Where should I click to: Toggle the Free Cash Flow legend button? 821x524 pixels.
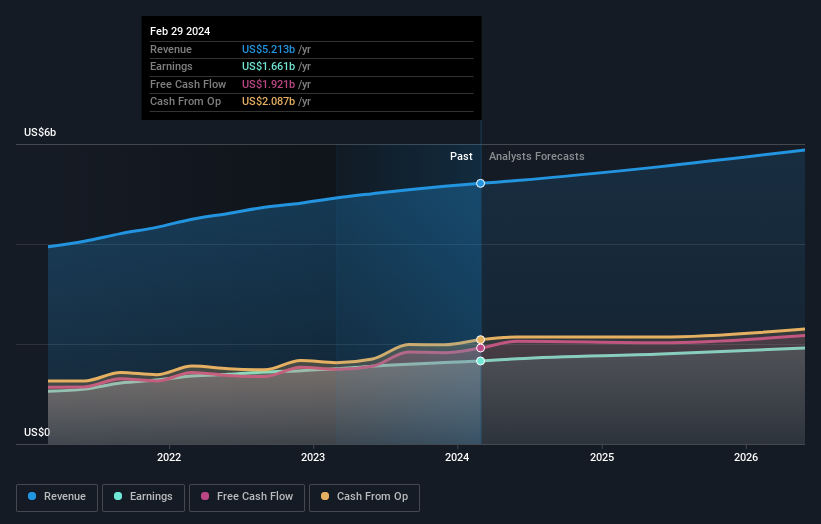247,497
